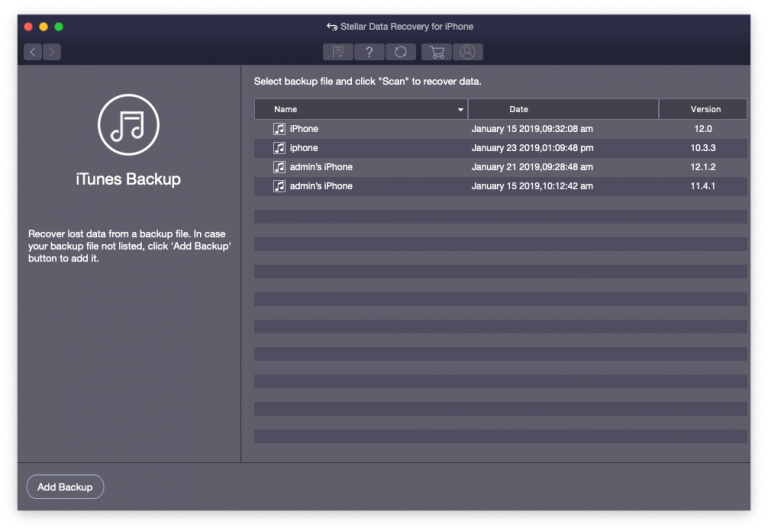Click the iTunes Backup heading text

[128, 180]
